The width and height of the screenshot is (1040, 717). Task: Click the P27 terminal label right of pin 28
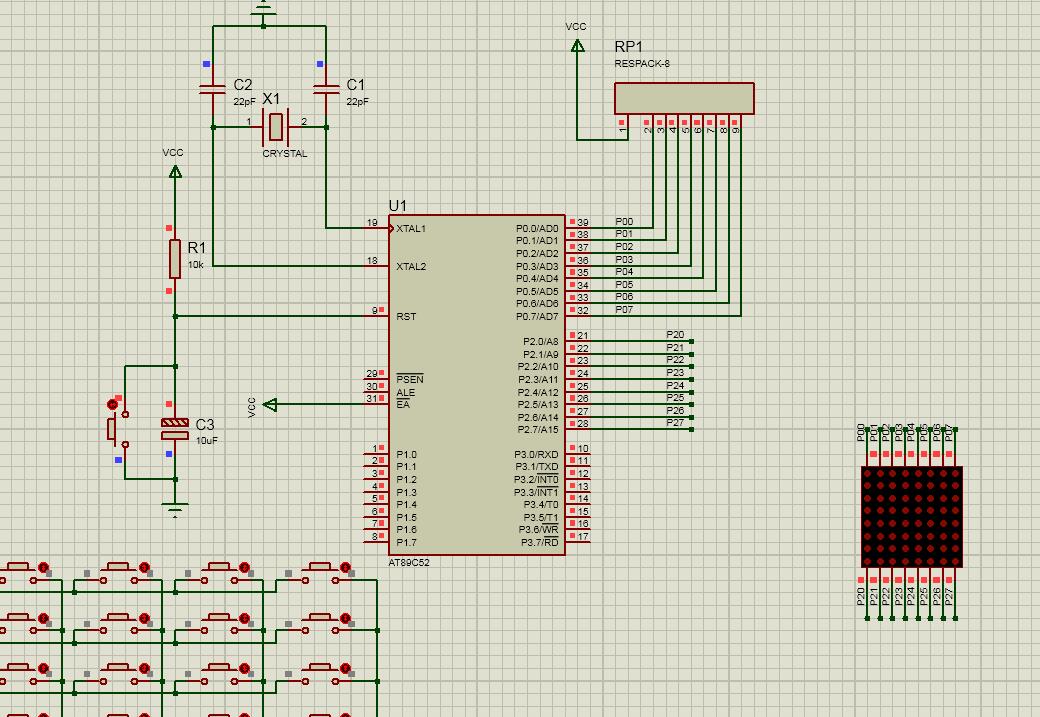click(x=675, y=423)
